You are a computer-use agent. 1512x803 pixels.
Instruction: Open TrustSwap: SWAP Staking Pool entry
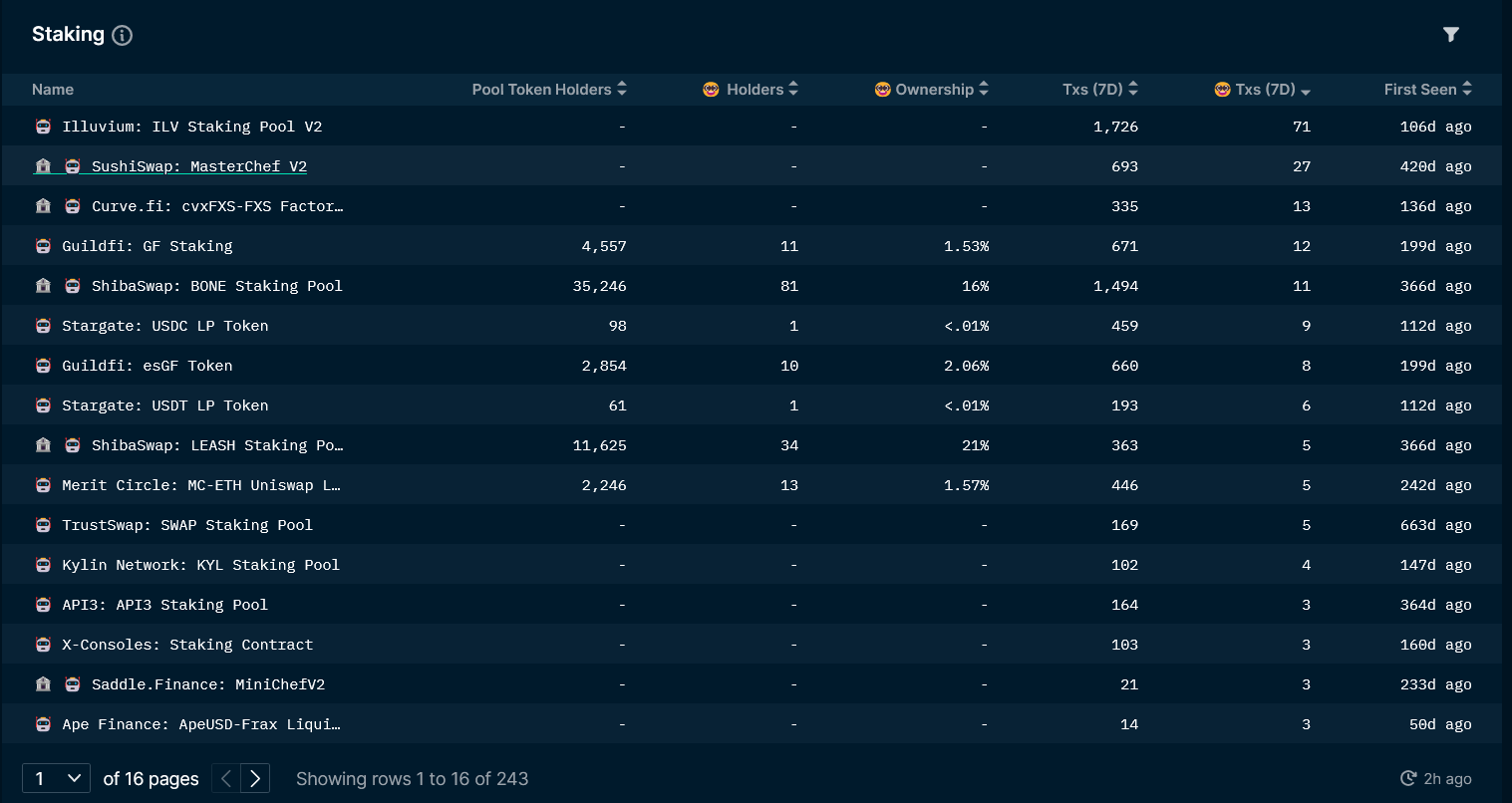(x=187, y=525)
